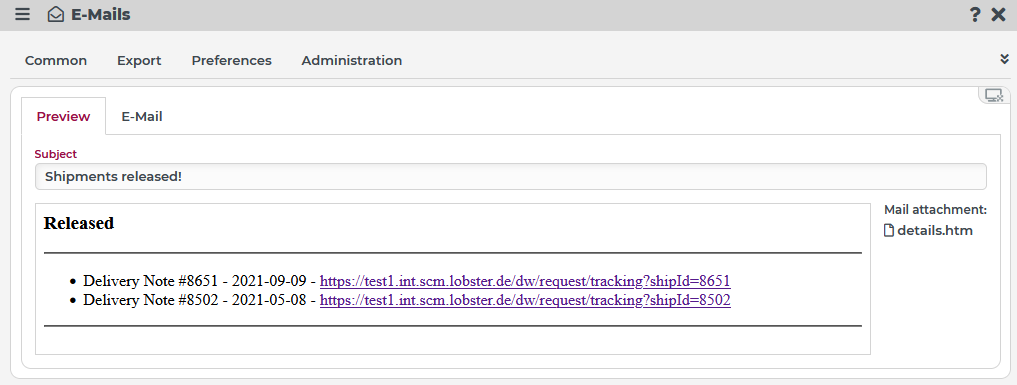This screenshot has height=385, width=1017.
Task: Click the detach panel monitor icon
Action: pos(994,96)
